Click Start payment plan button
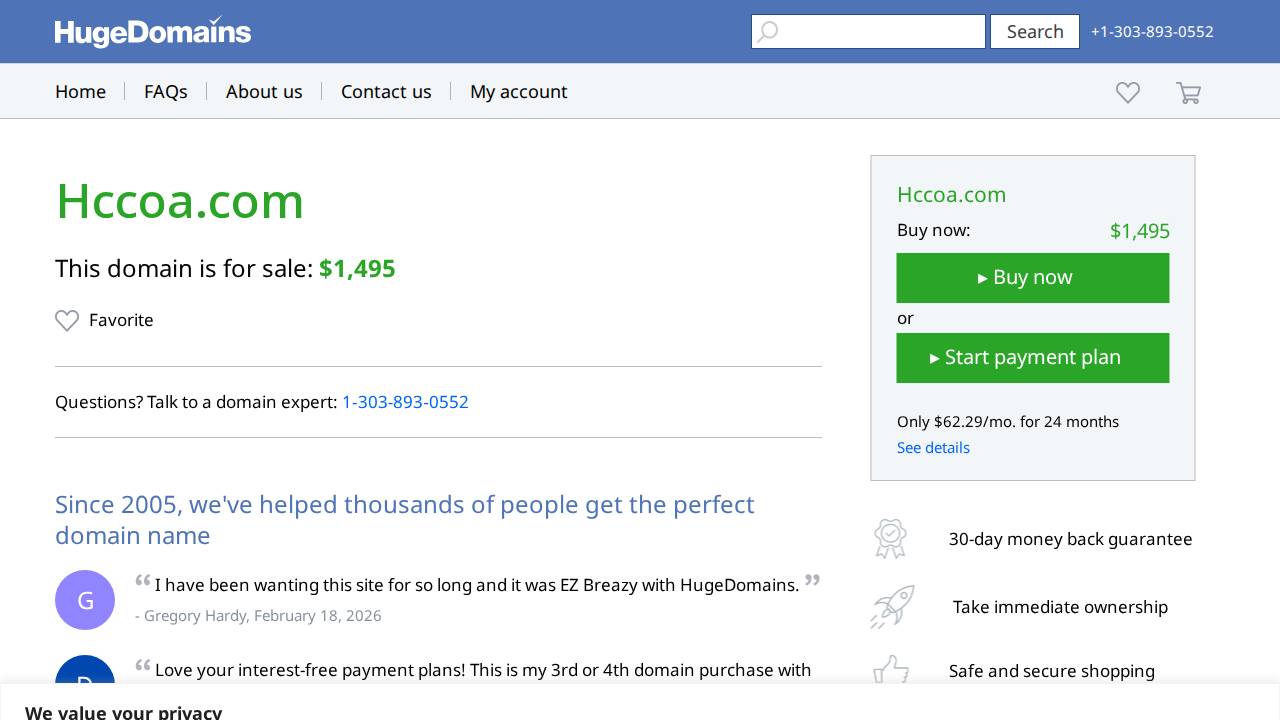Image resolution: width=1280 pixels, height=720 pixels. point(1032,358)
